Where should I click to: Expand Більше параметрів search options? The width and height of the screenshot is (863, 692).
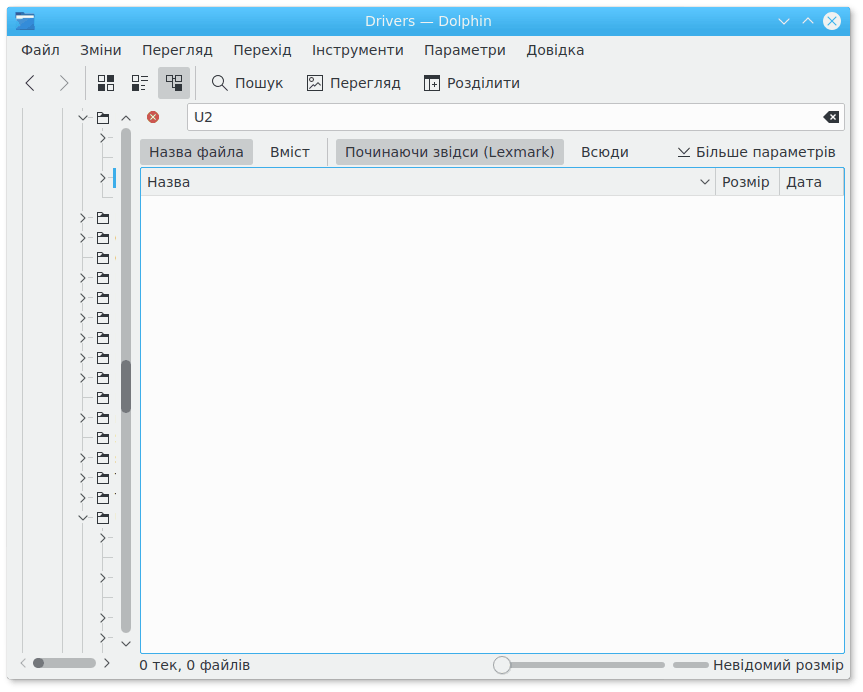[x=756, y=152]
